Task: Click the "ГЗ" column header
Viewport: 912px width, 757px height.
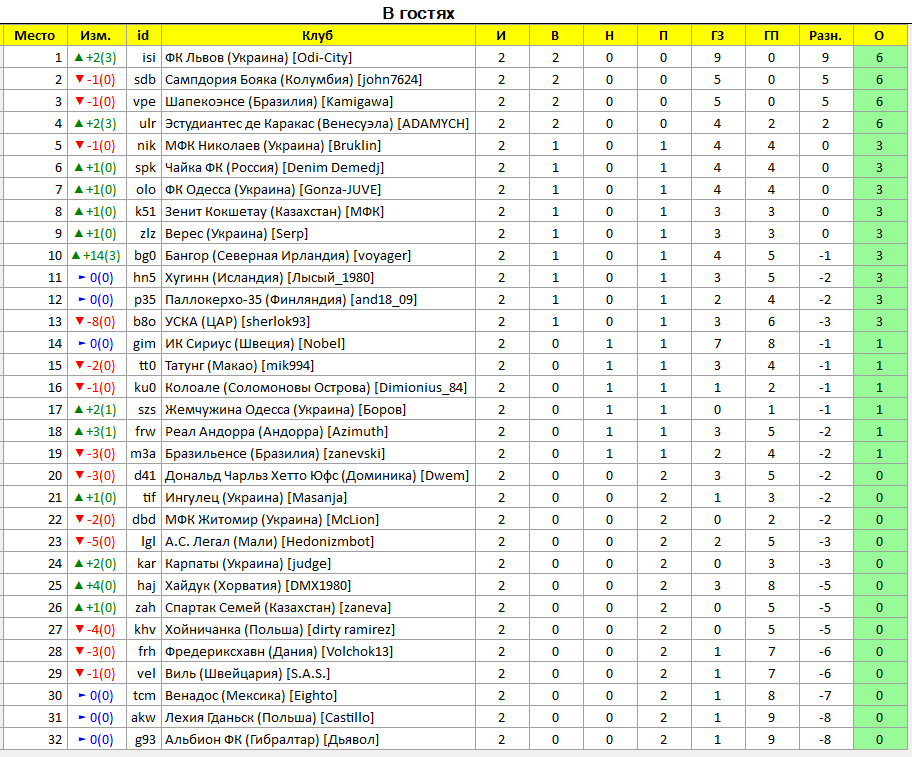Action: (x=717, y=35)
